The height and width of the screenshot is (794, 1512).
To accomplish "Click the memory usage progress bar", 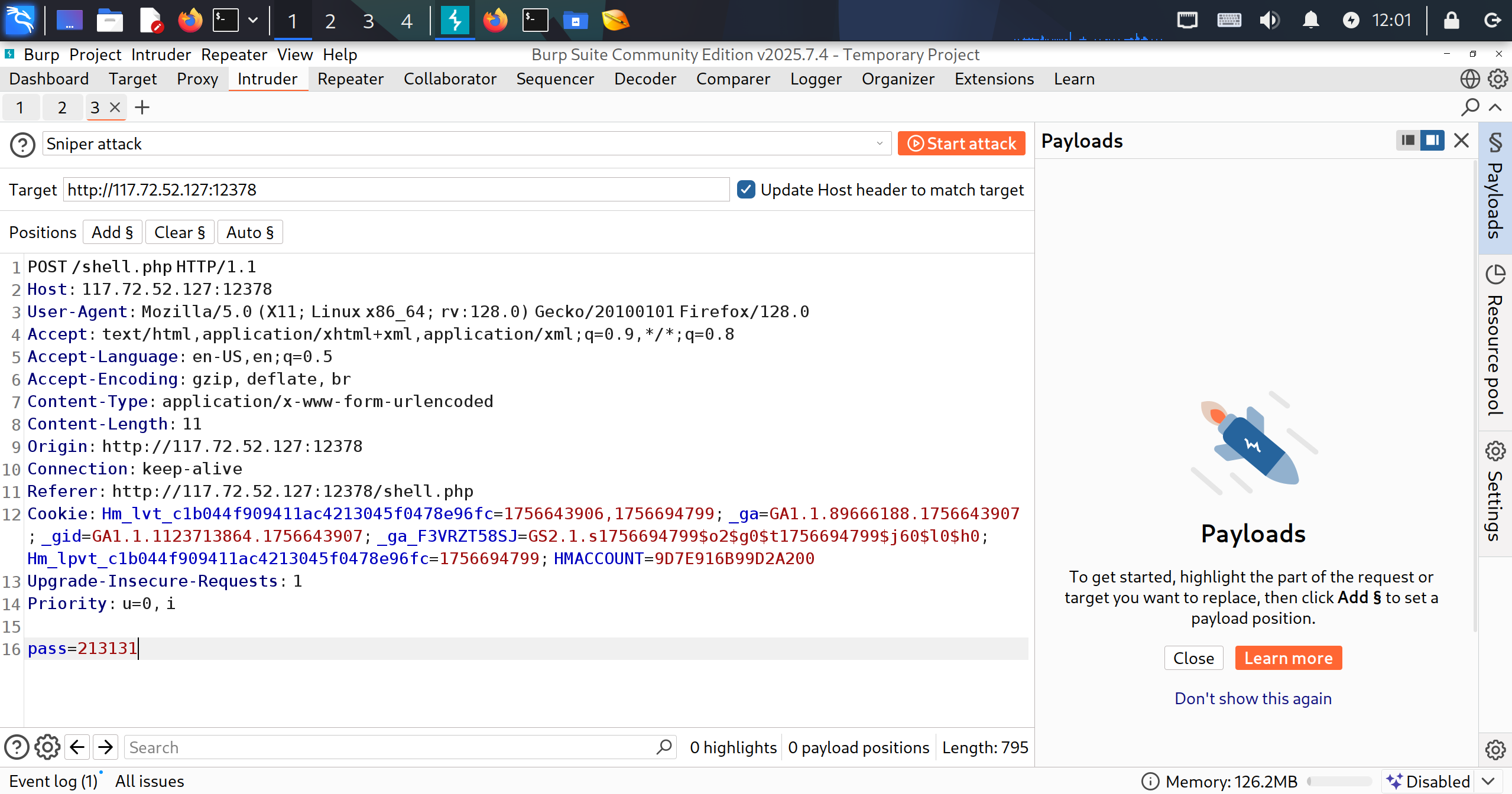I will pos(1339,781).
